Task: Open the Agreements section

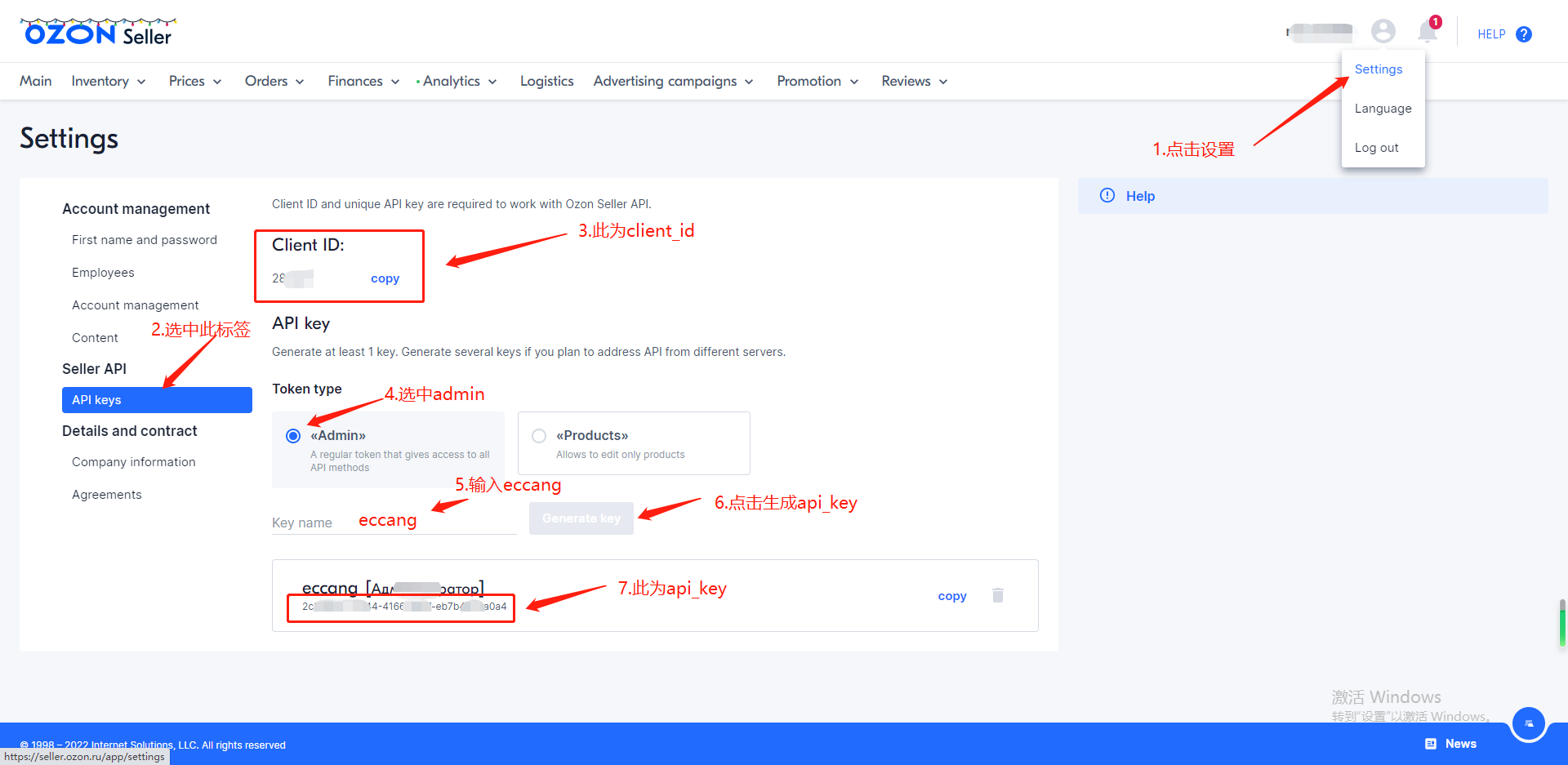Action: [x=107, y=495]
